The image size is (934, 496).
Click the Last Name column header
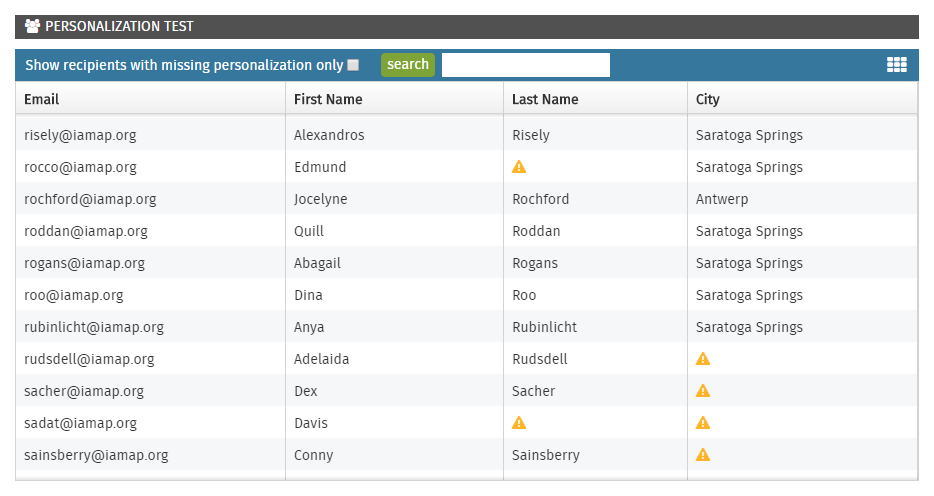[x=596, y=99]
